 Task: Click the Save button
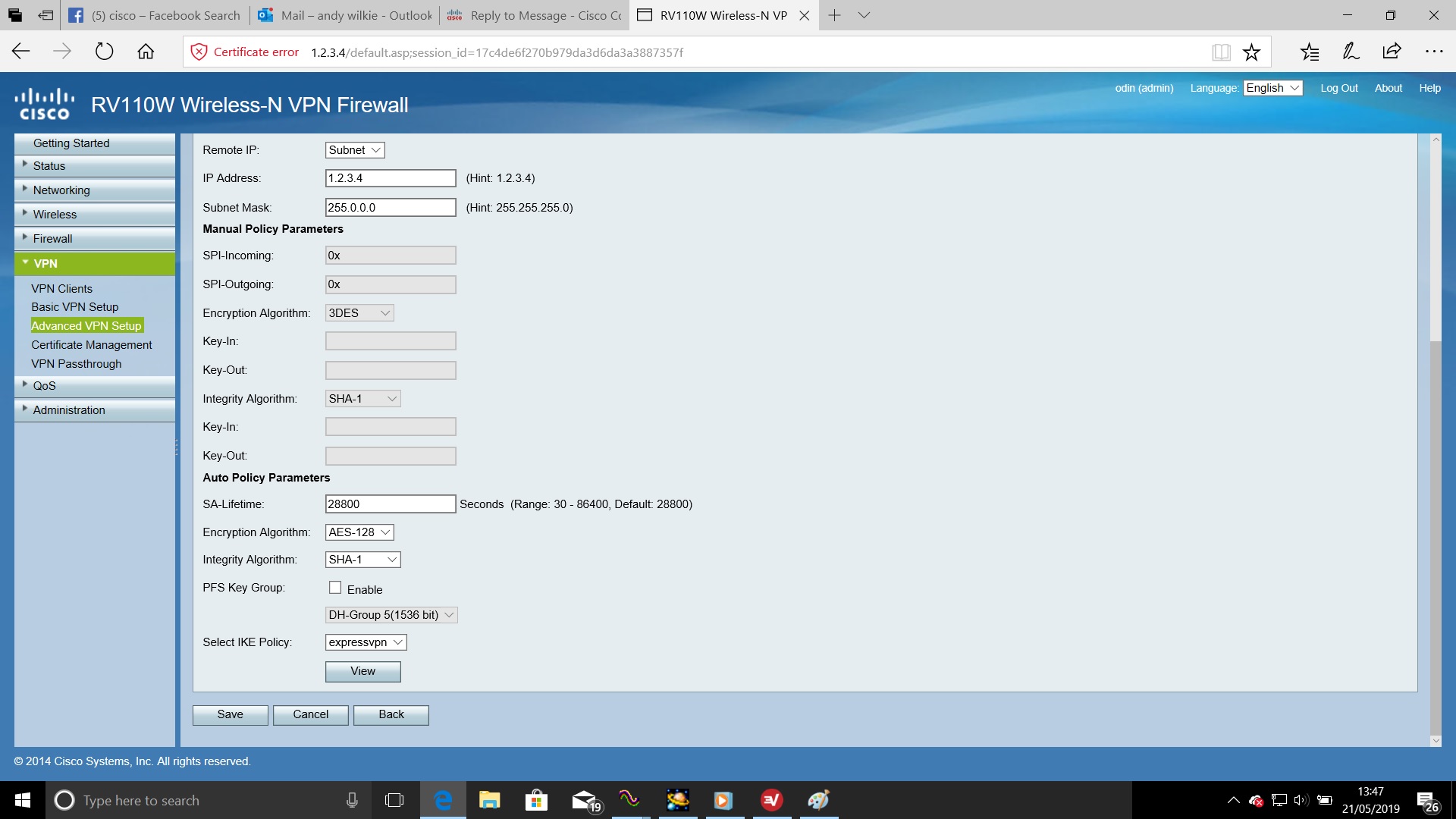tap(231, 715)
